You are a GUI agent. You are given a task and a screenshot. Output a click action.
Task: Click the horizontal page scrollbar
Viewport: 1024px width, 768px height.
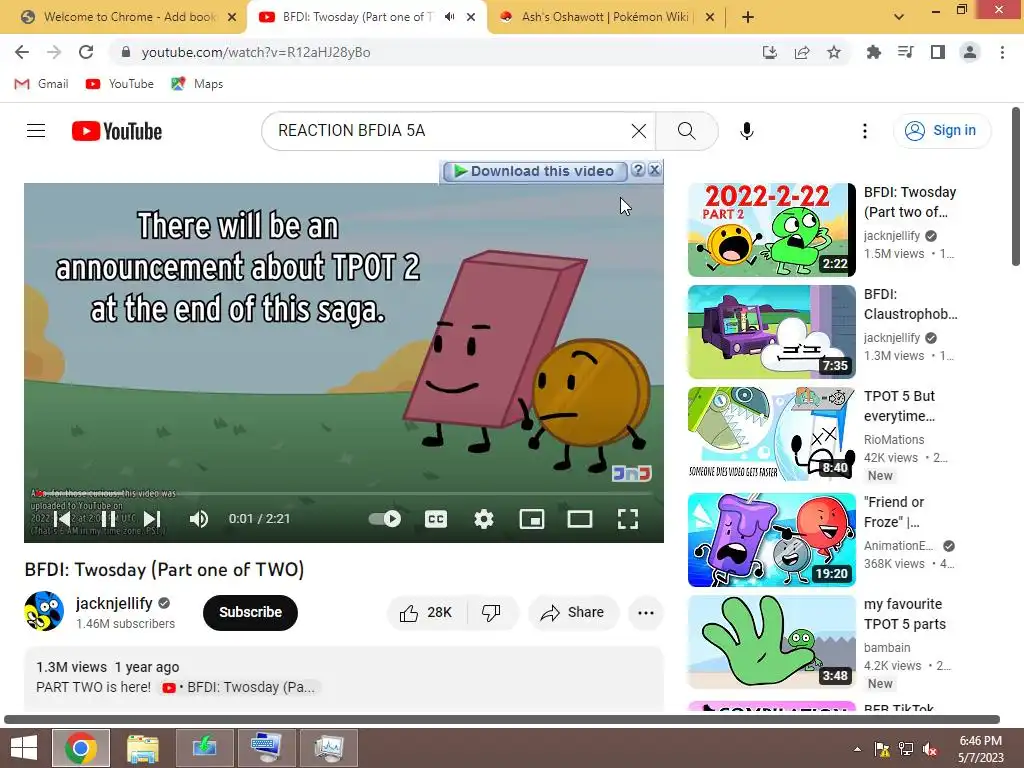click(x=502, y=719)
